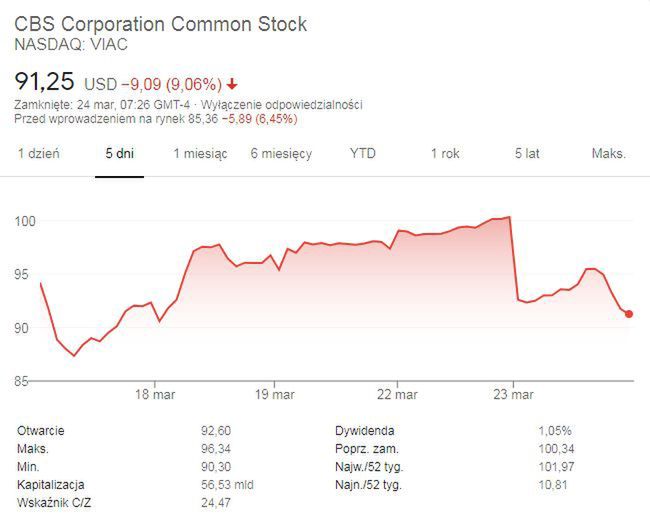Image resolution: width=650 pixels, height=517 pixels.
Task: Click the Kapitalizacja value 56,53 mld
Action: [225, 484]
